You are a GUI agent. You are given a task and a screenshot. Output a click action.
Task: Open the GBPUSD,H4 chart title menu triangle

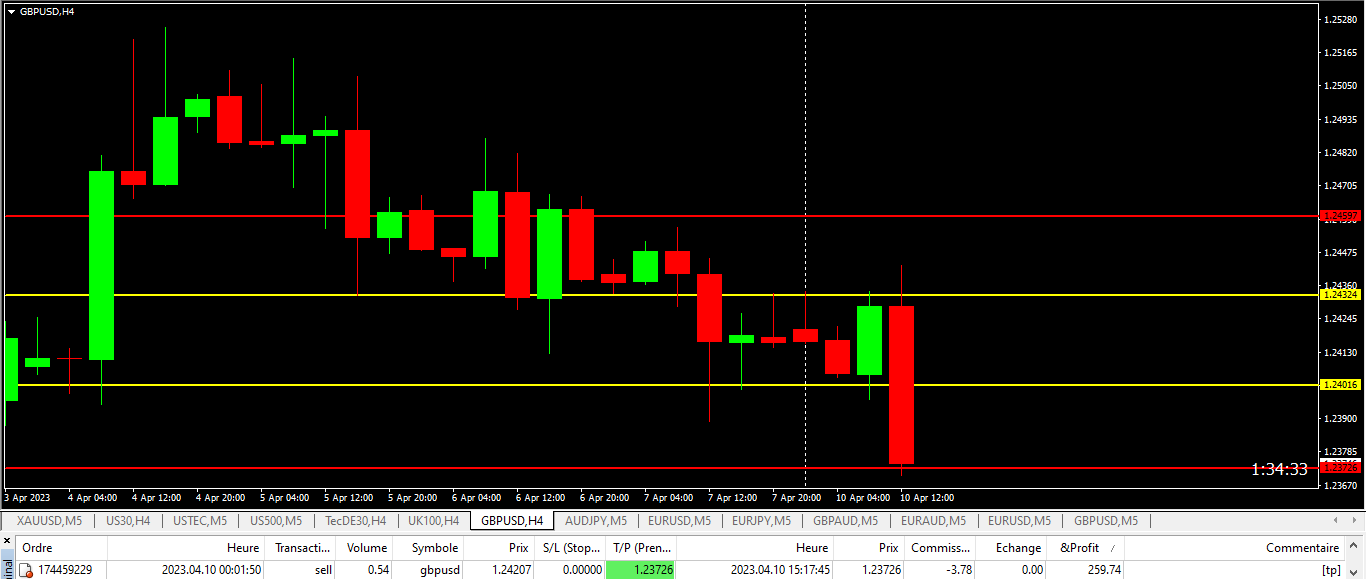click(x=12, y=11)
